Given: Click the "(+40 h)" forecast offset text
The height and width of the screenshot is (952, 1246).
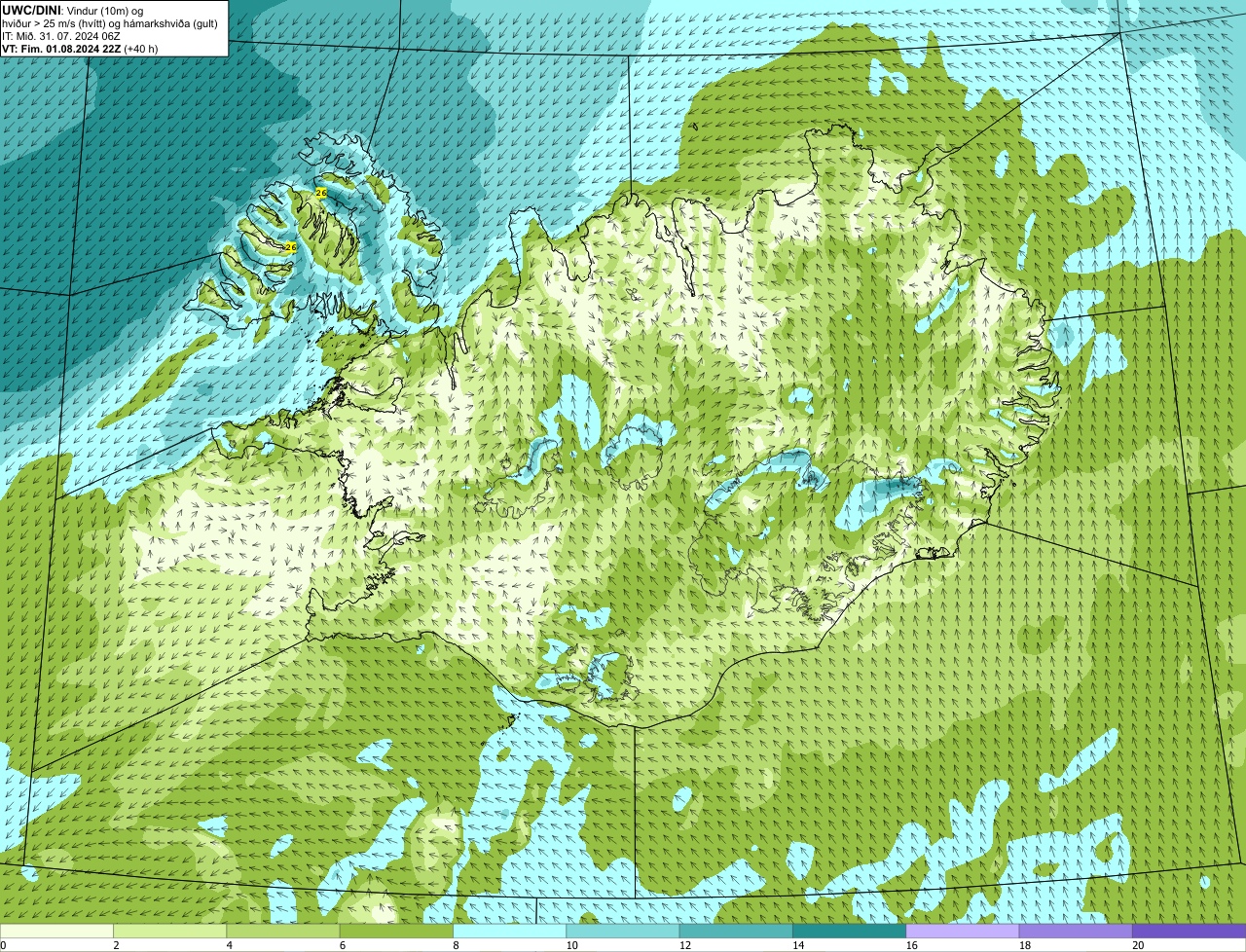Looking at the screenshot, I should click(141, 49).
